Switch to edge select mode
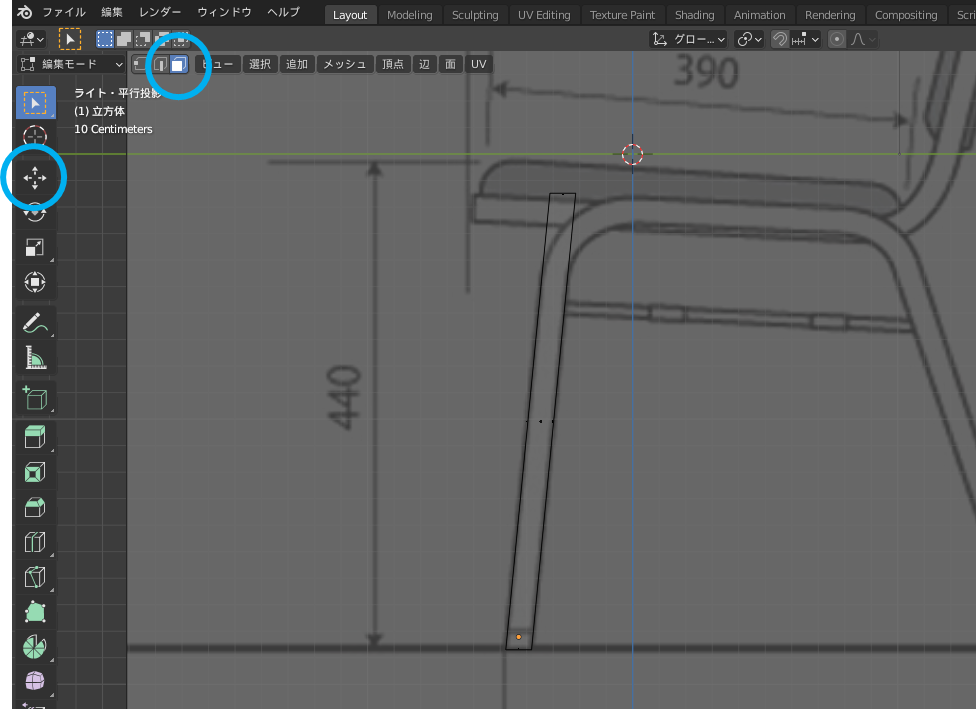Viewport: 976px width, 709px height. pyautogui.click(x=161, y=64)
